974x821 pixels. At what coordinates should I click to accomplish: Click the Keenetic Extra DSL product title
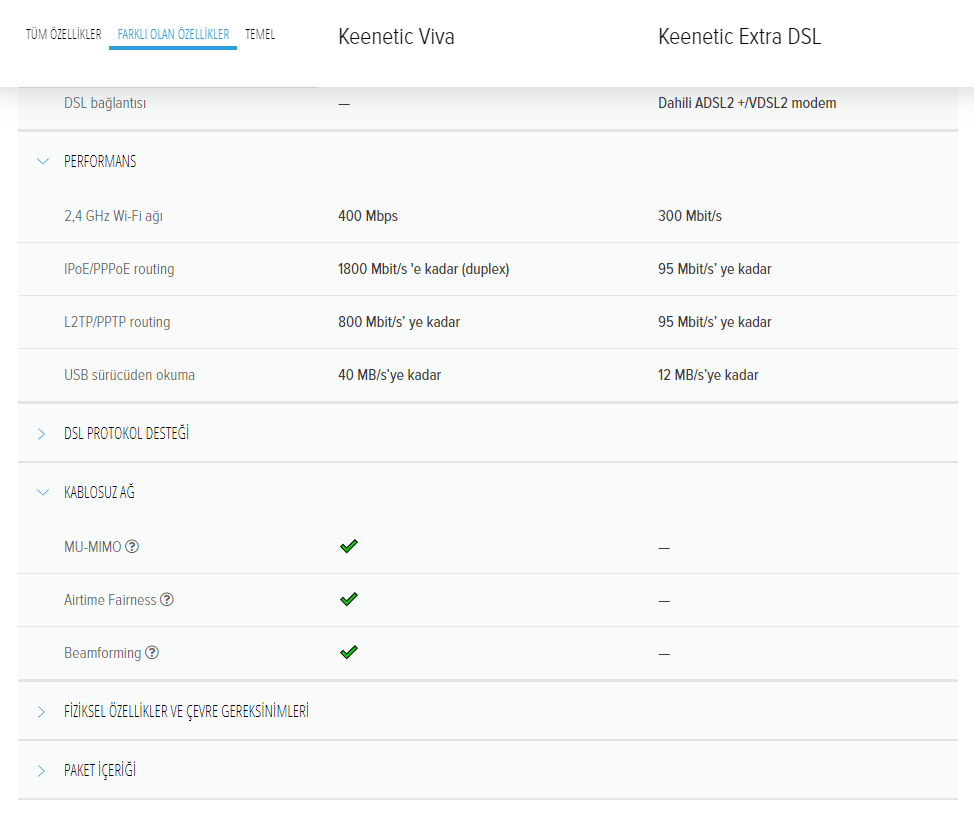coord(739,37)
